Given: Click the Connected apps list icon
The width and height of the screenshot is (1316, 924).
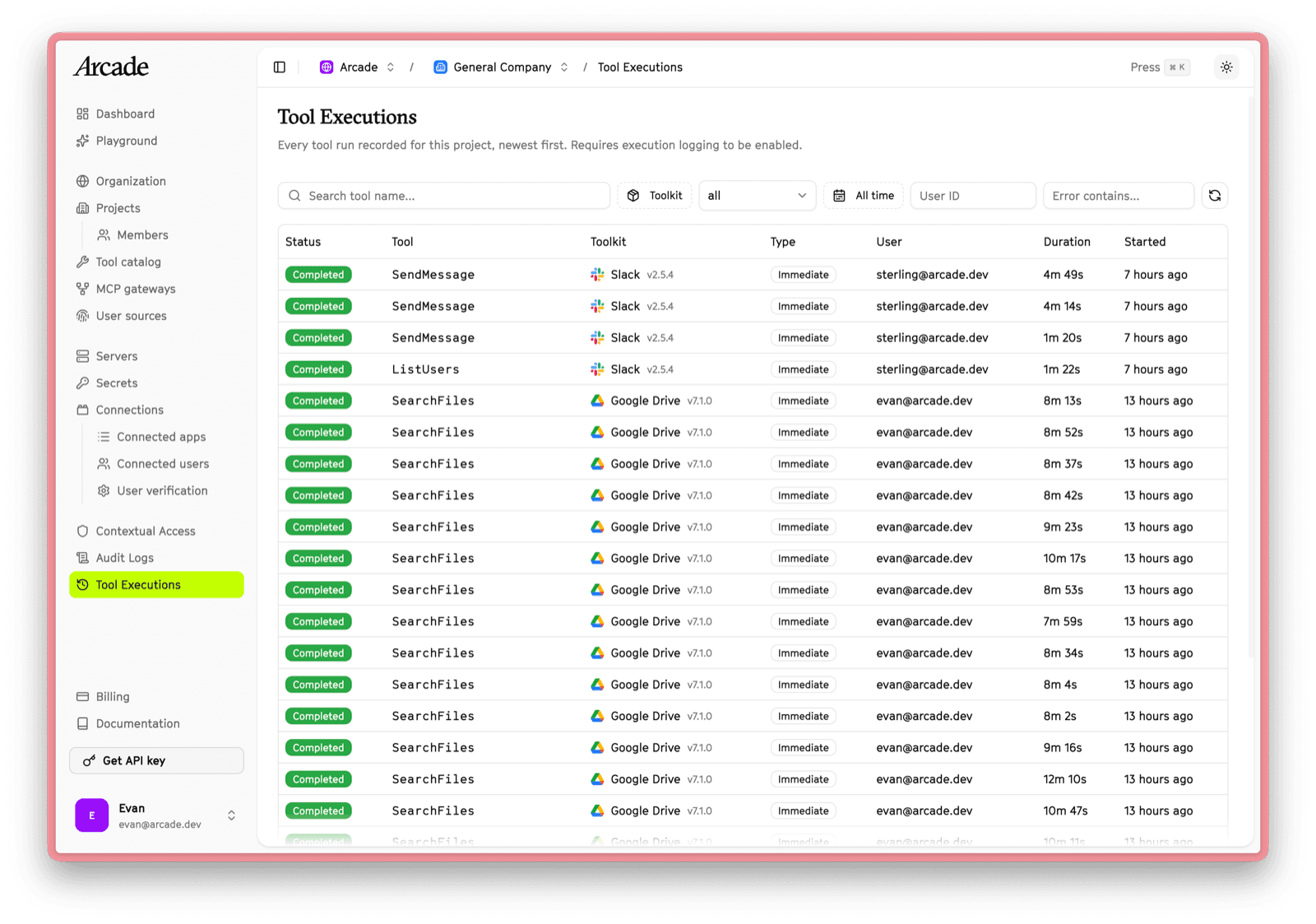Looking at the screenshot, I should click(104, 437).
